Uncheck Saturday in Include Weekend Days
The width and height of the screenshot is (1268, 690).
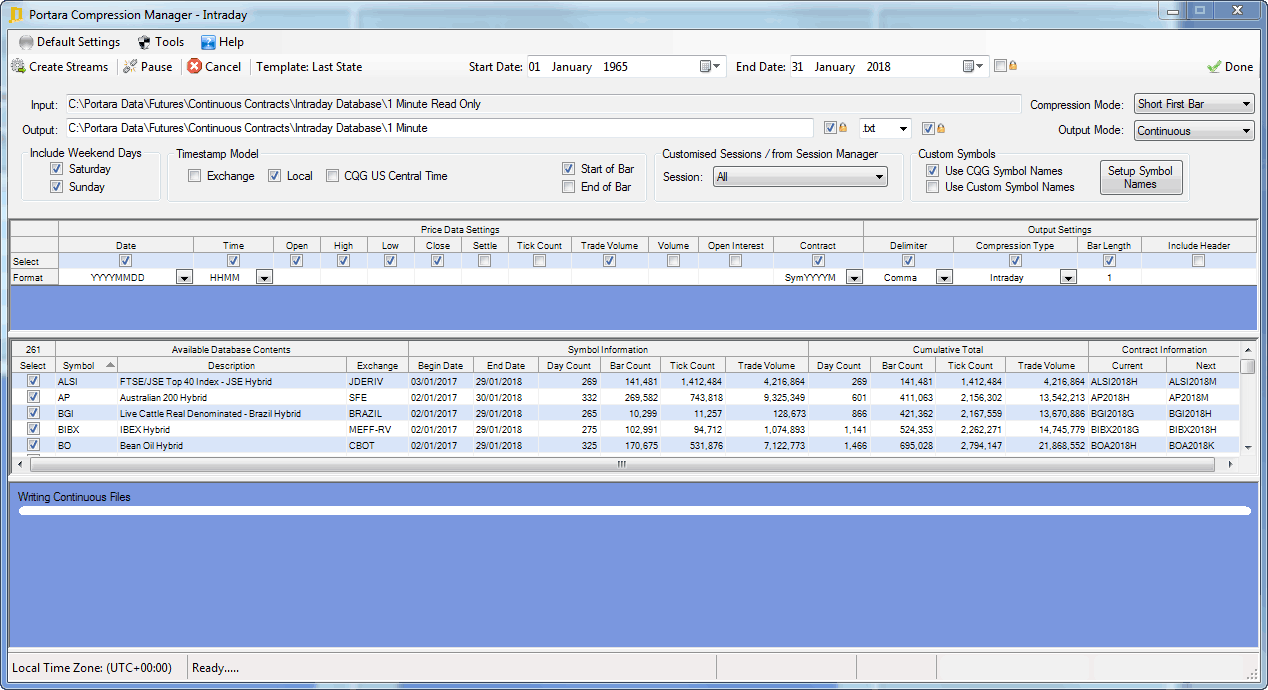click(57, 169)
